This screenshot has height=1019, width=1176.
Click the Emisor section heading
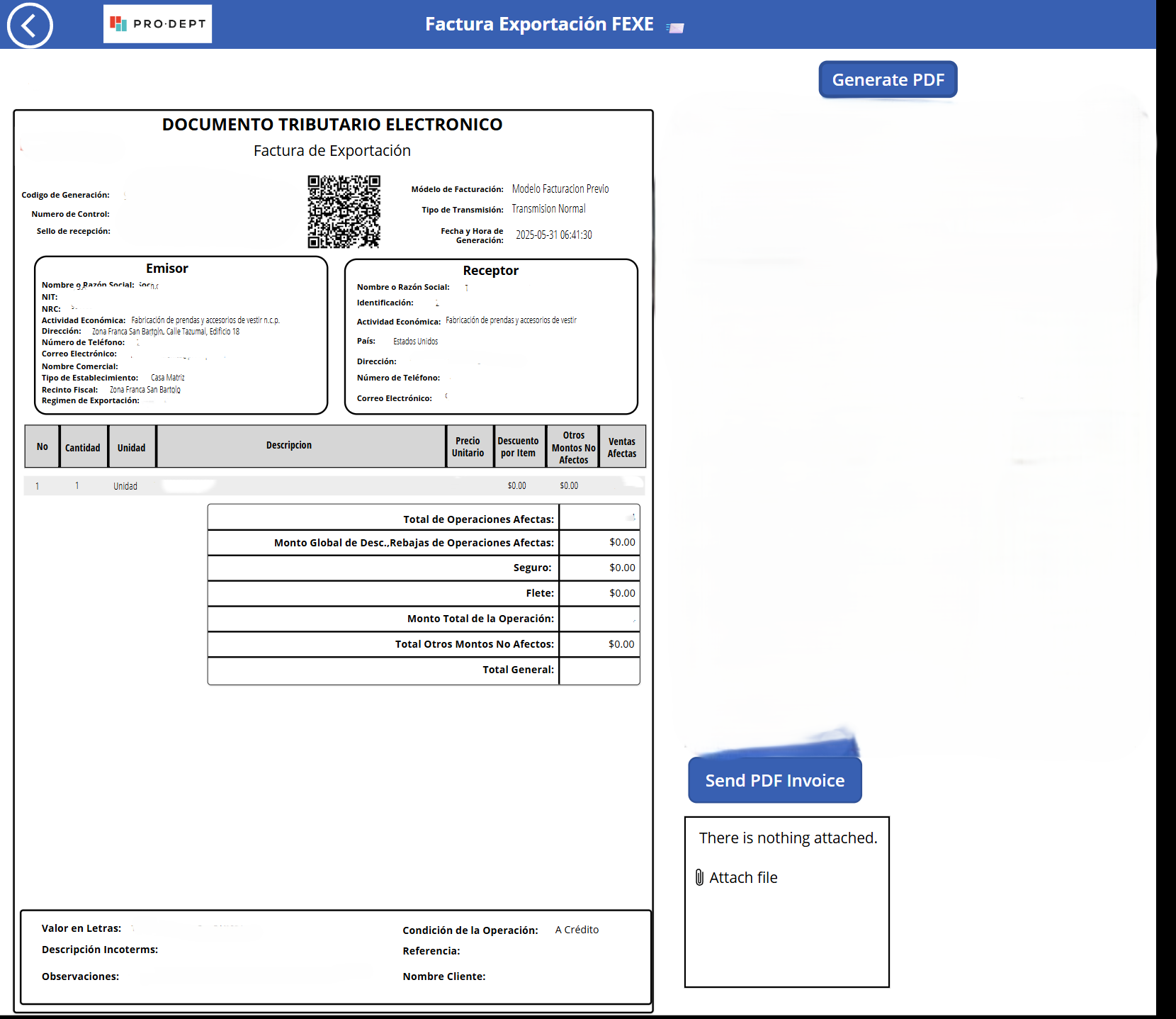click(x=167, y=269)
